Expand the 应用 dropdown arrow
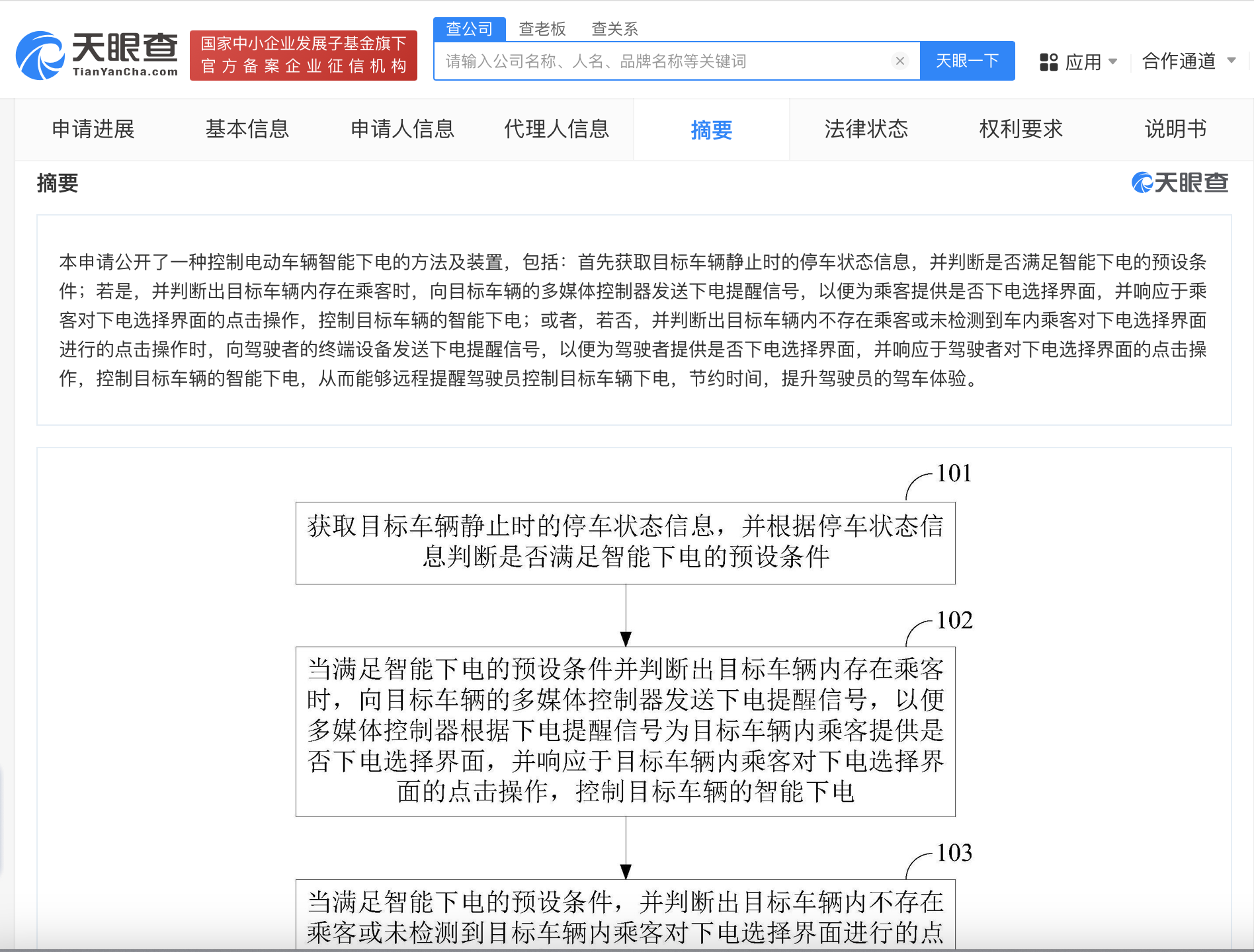 click(1112, 61)
